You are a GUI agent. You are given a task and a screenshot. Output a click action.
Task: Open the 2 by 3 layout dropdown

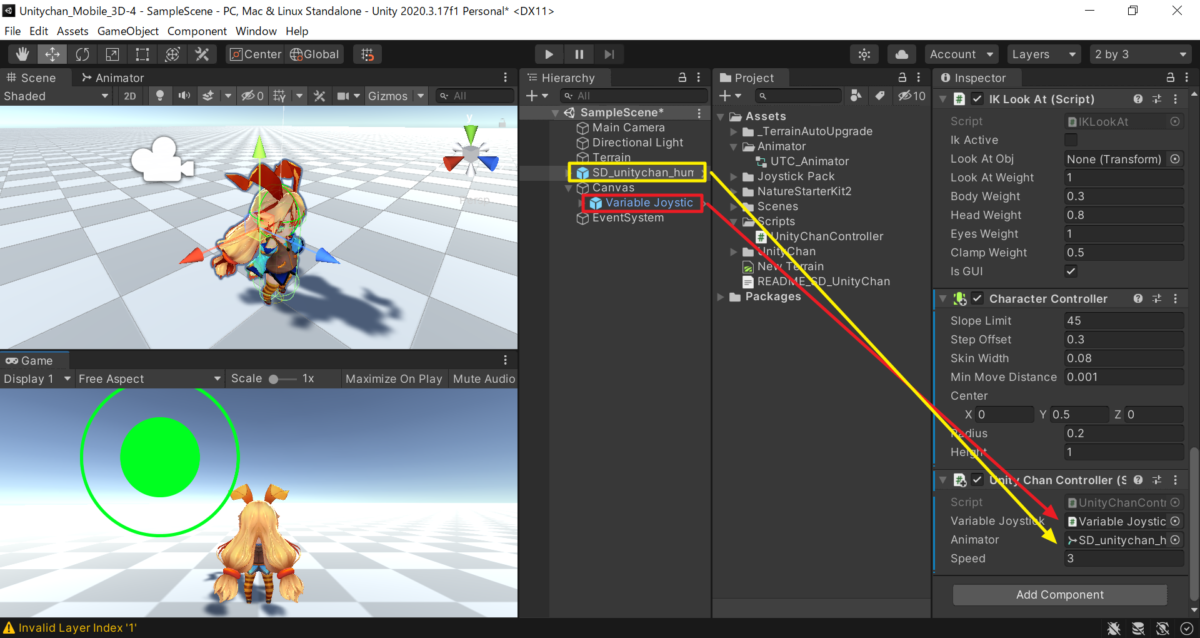pos(1140,54)
